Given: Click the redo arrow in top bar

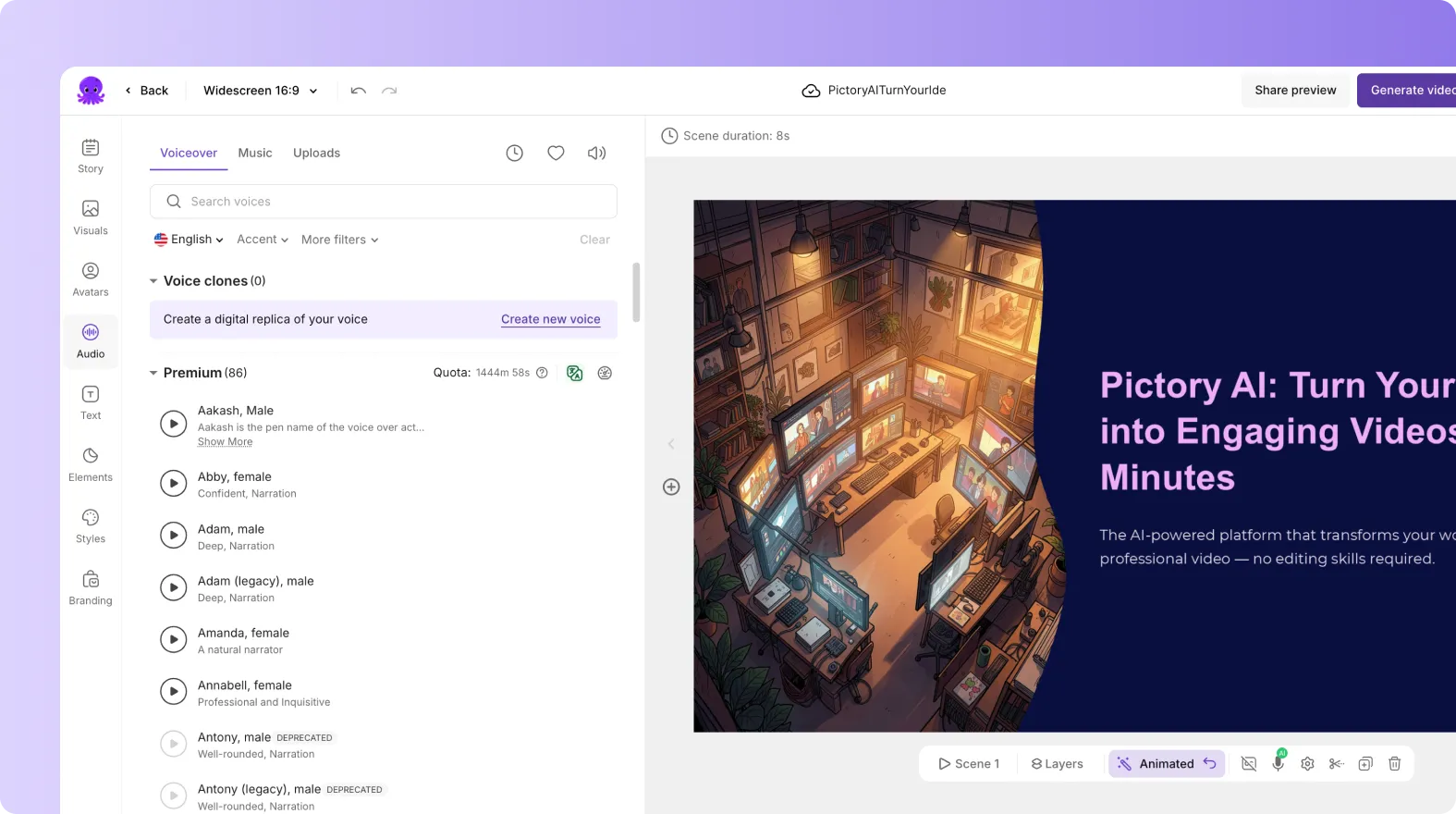Looking at the screenshot, I should point(389,91).
